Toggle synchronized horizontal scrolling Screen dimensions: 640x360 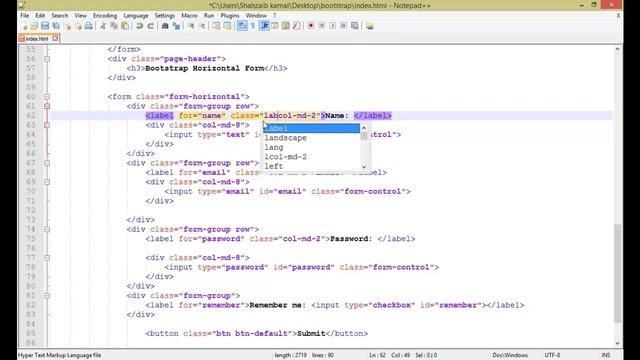click(227, 26)
